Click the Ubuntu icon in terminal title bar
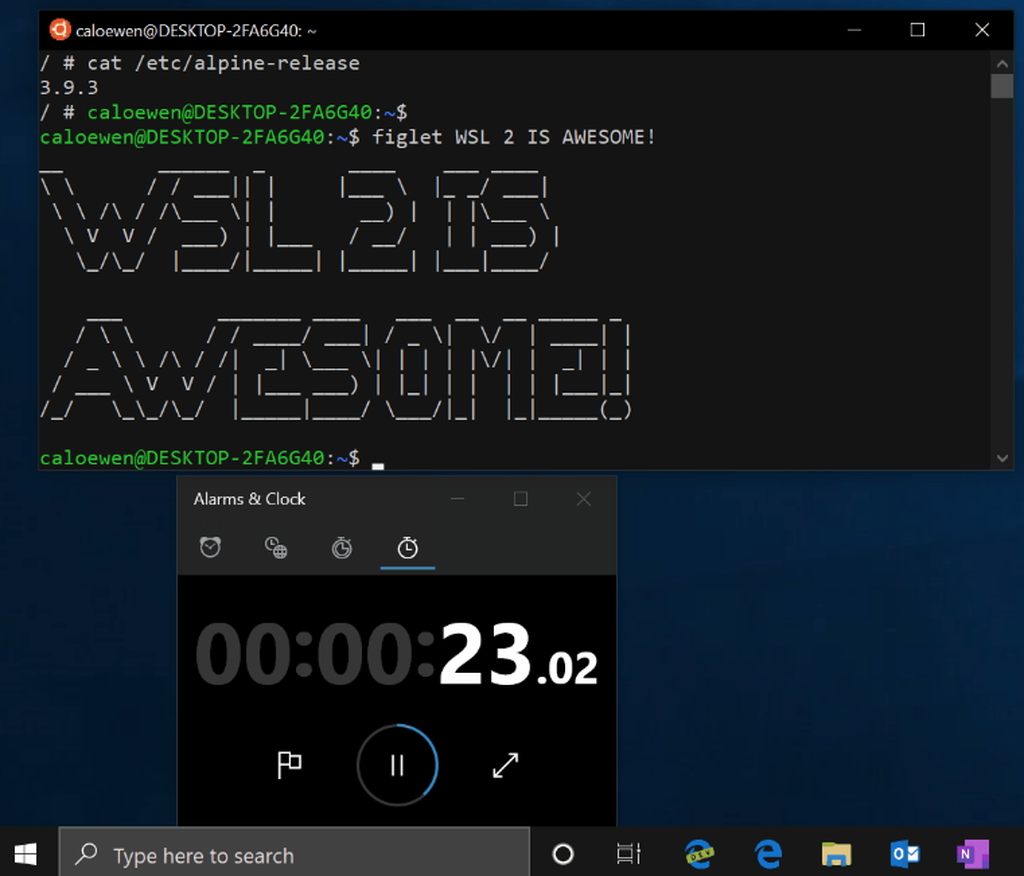The width and height of the screenshot is (1024, 876). pos(59,30)
